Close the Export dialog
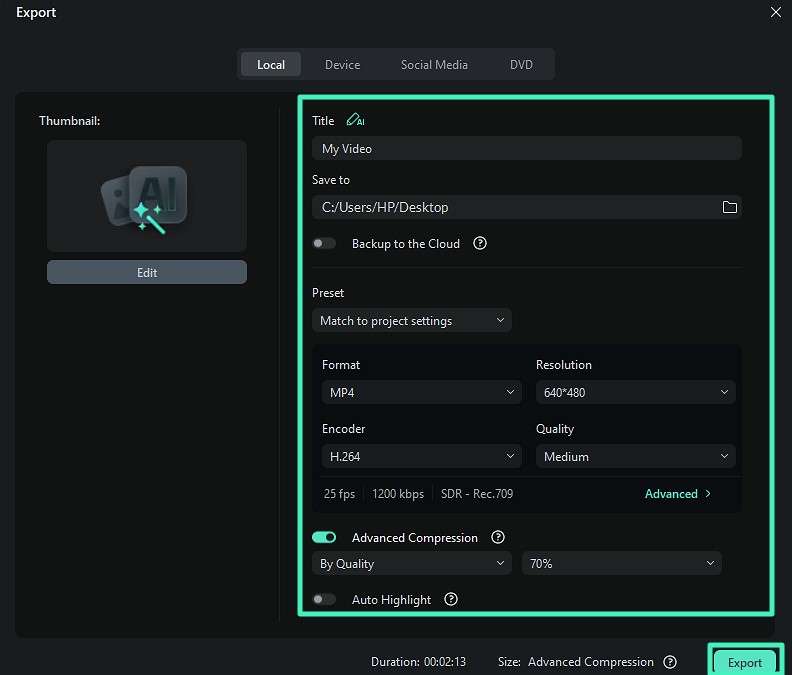792x675 pixels. (x=776, y=12)
